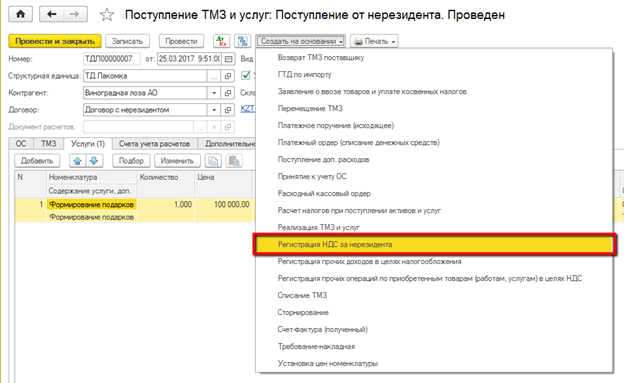Screen dimensions: 624x383
Task: Move row down with blue arrow
Action: [94, 161]
